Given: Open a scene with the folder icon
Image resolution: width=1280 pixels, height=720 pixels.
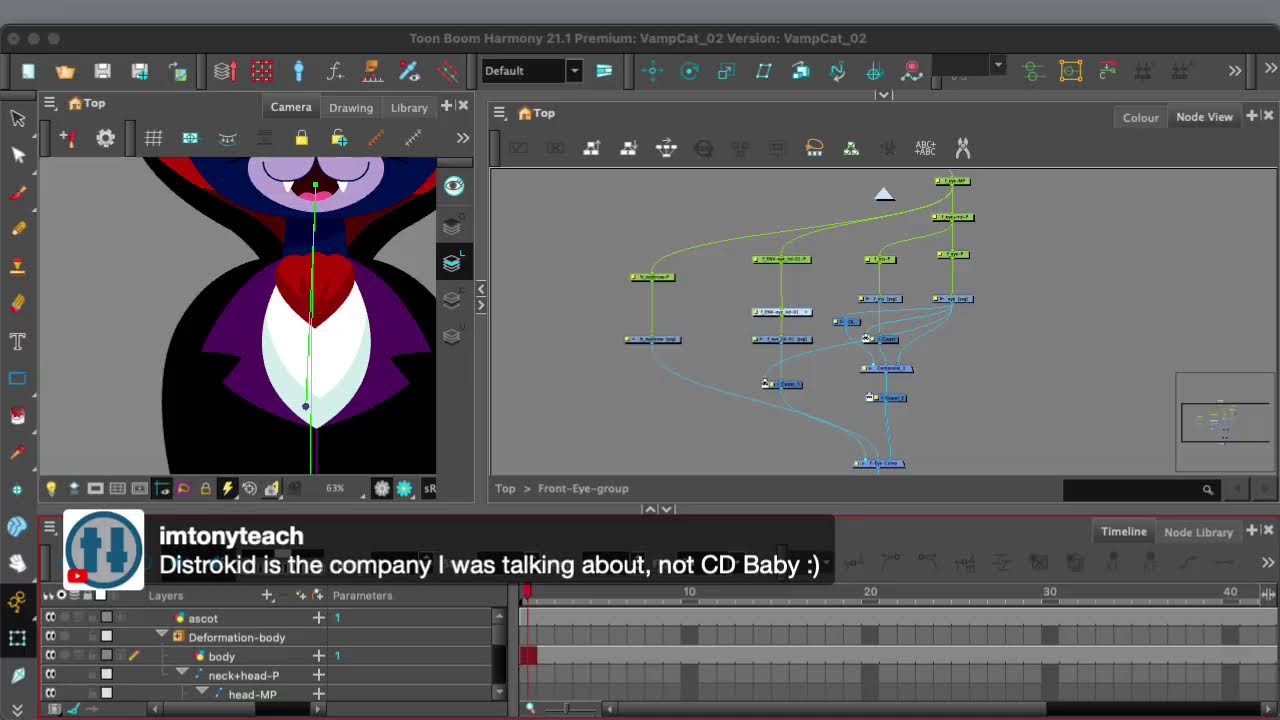Looking at the screenshot, I should (x=65, y=71).
